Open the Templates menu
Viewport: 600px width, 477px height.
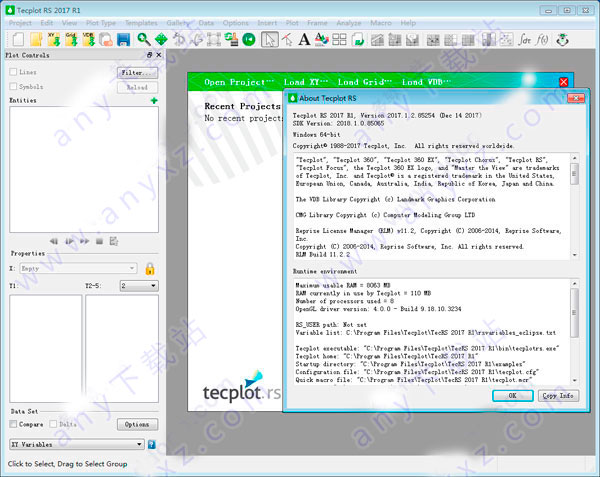[141, 23]
